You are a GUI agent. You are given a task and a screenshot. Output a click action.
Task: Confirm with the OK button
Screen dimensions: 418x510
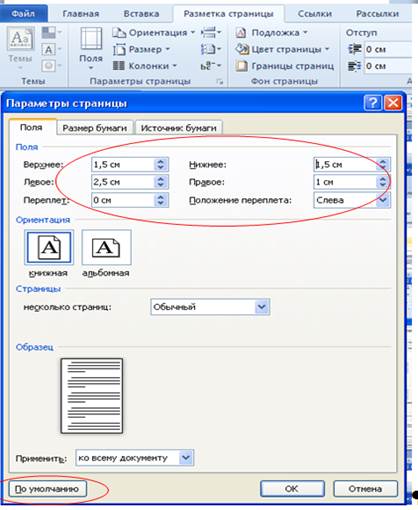click(x=292, y=489)
